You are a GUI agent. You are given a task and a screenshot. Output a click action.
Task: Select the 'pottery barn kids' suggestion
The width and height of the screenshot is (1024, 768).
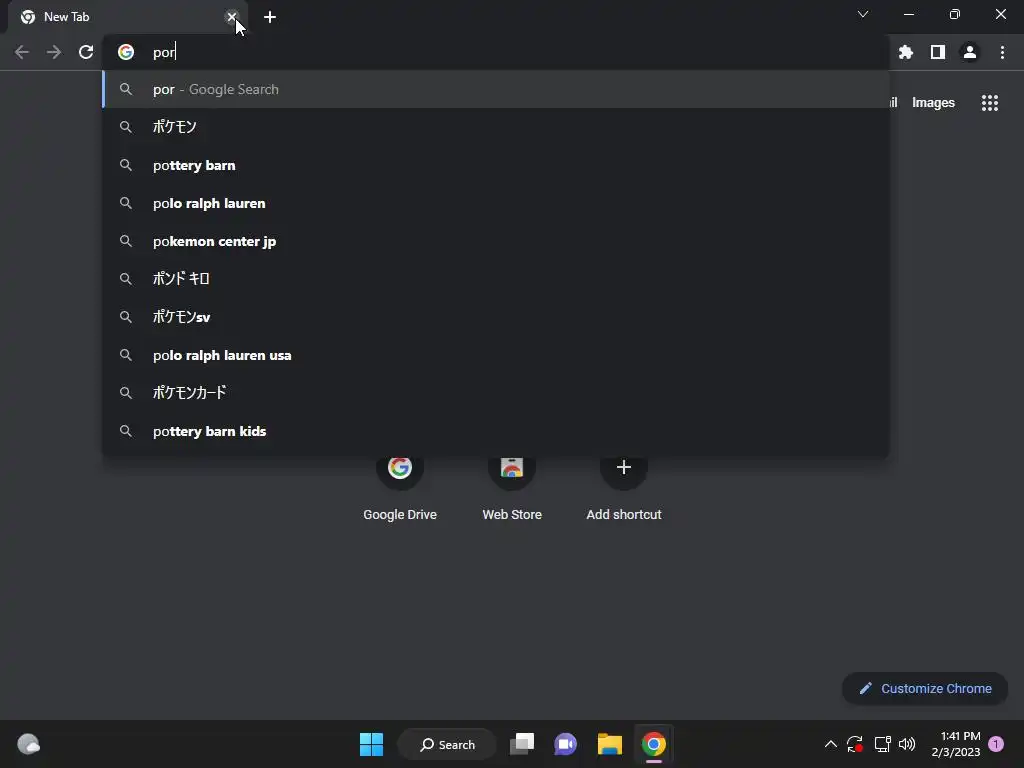(x=496, y=431)
